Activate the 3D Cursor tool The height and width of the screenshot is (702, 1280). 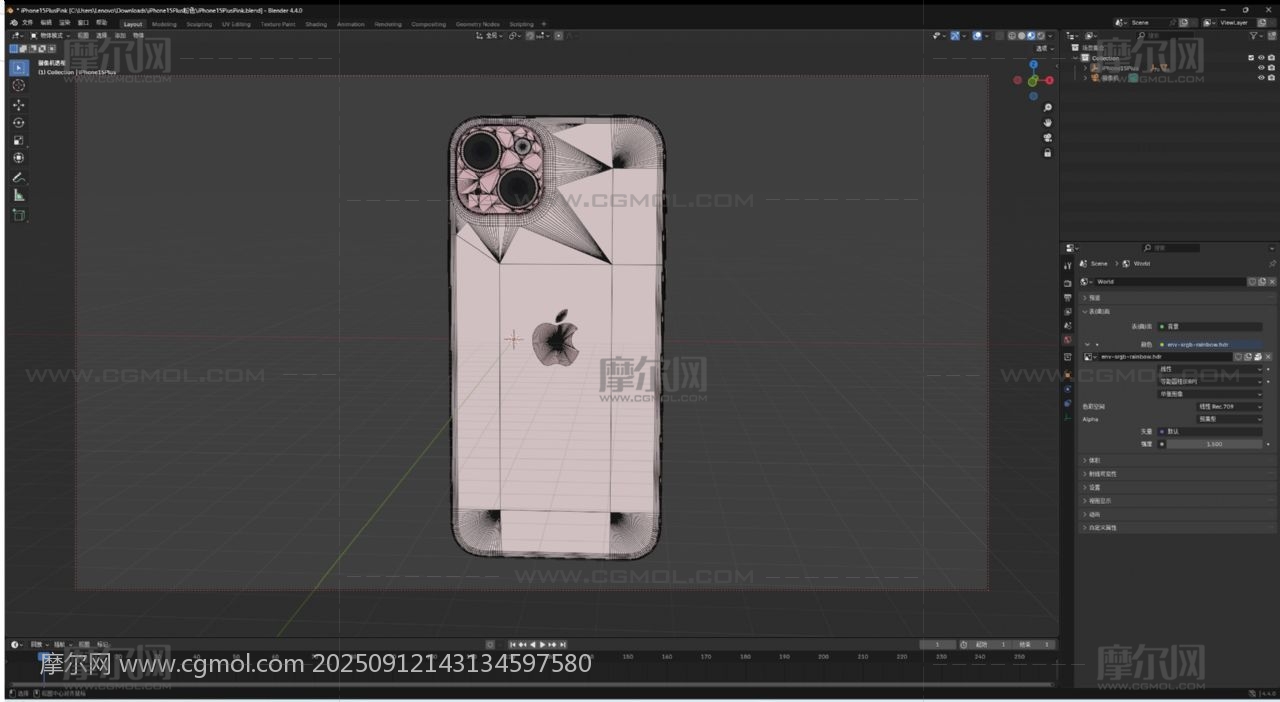tap(18, 85)
